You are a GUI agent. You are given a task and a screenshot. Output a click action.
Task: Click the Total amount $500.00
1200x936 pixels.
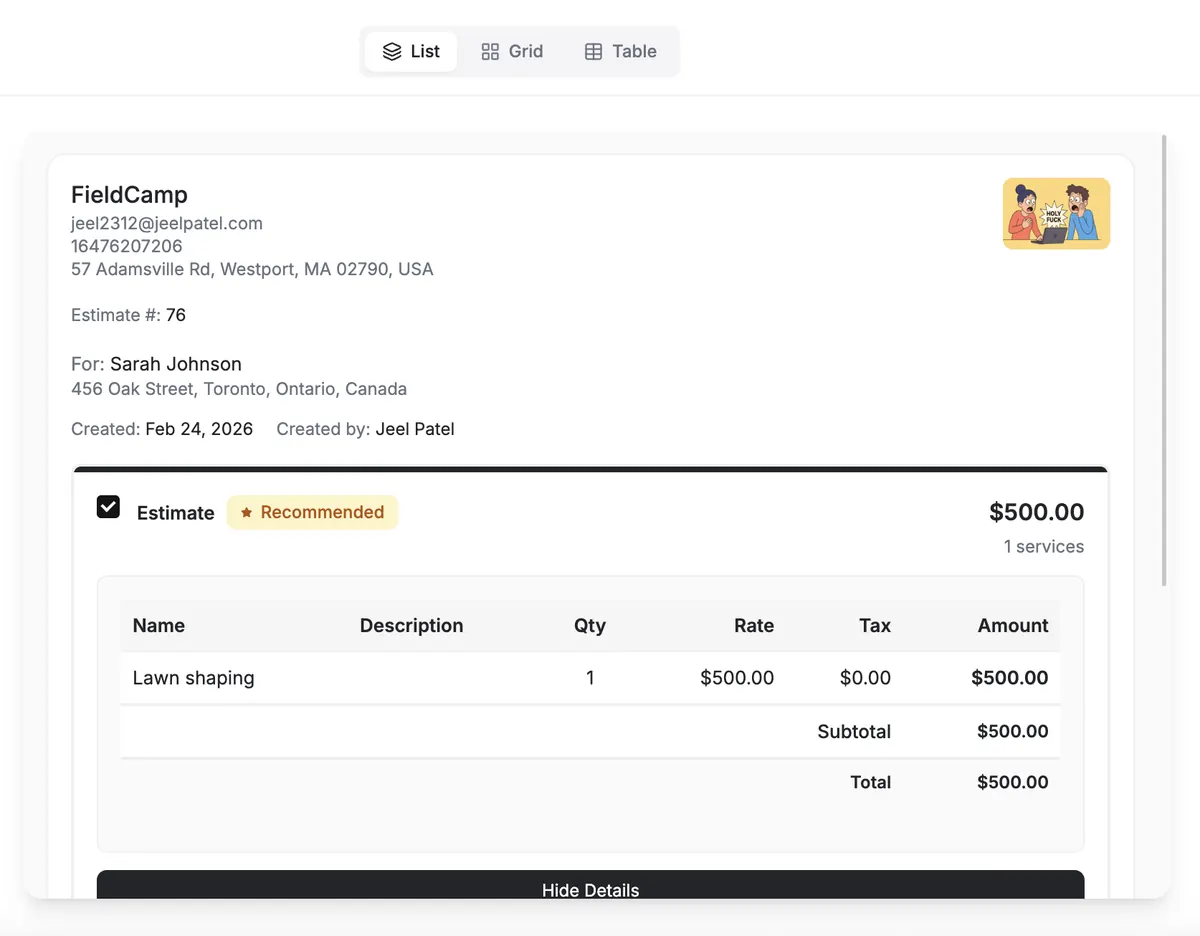[1013, 783]
